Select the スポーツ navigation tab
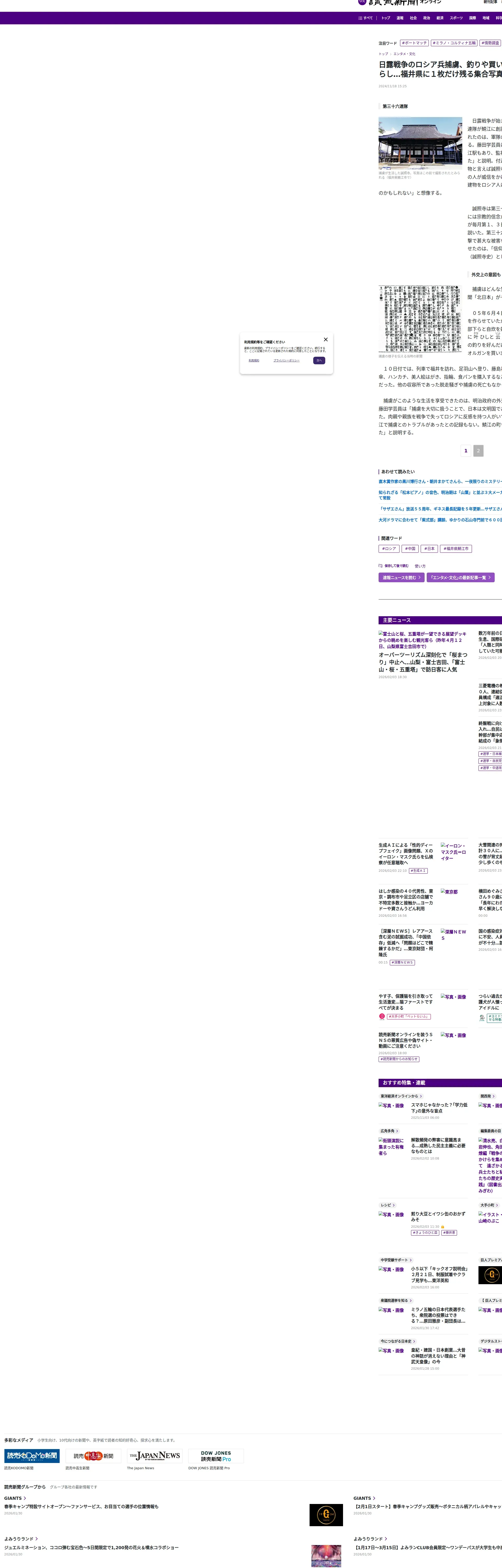Image resolution: width=502 pixels, height=1568 pixels. [456, 18]
